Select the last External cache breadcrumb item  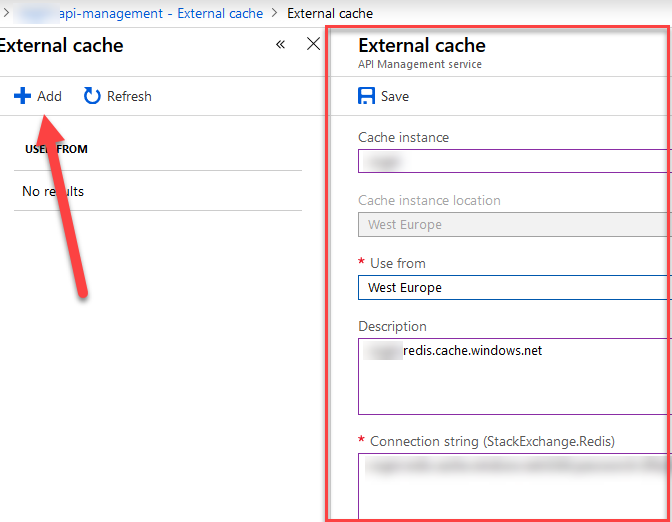click(330, 13)
